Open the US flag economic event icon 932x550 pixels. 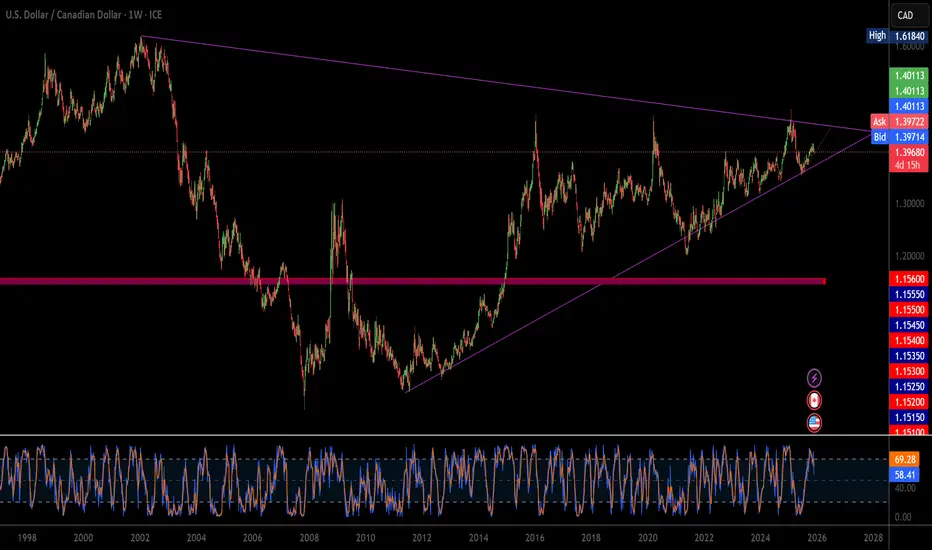[814, 423]
